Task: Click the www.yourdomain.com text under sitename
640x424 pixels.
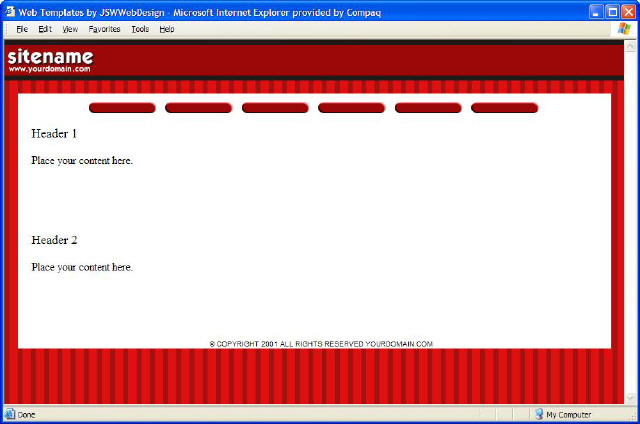Action: pos(50,69)
